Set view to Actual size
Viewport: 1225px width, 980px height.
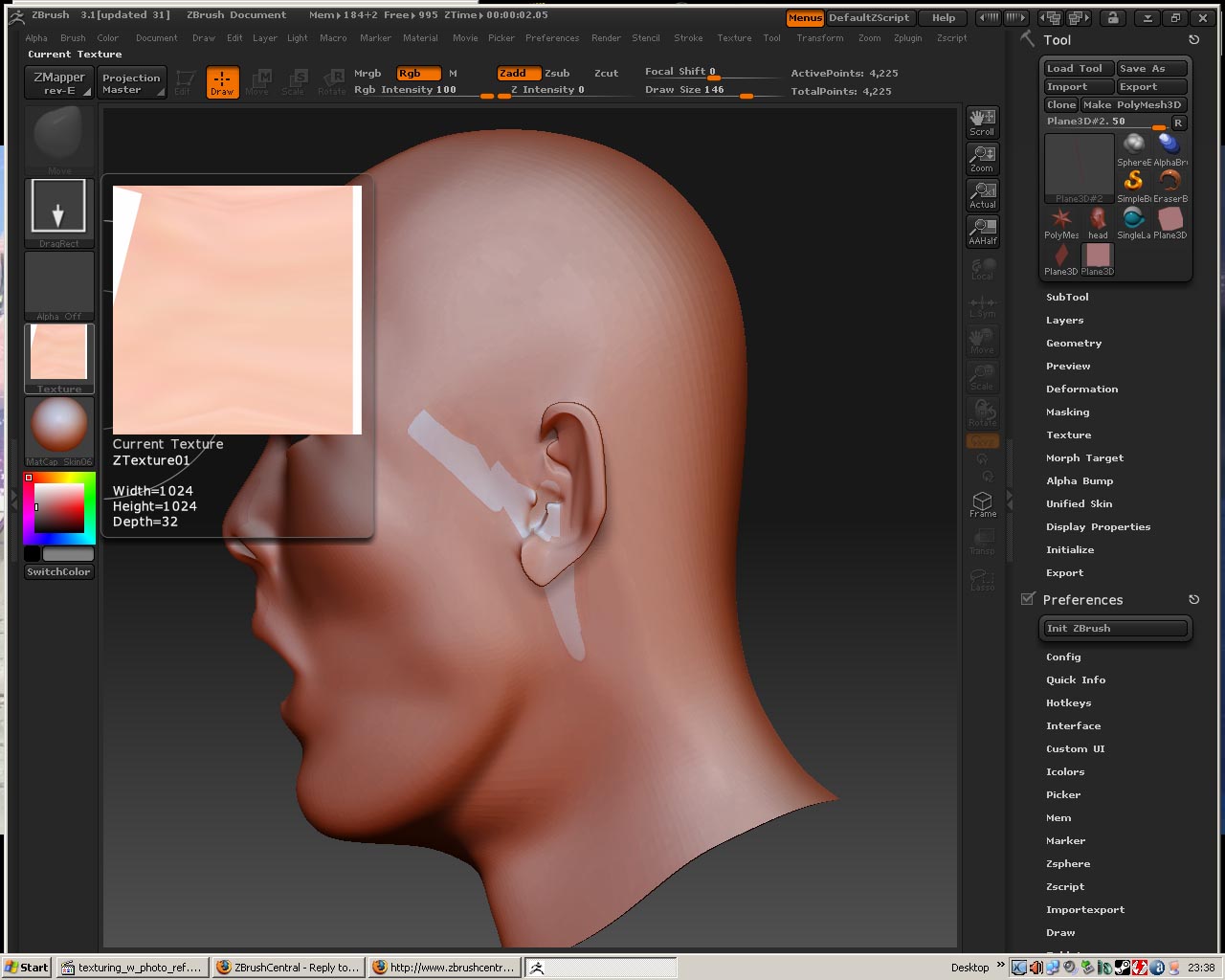(982, 194)
